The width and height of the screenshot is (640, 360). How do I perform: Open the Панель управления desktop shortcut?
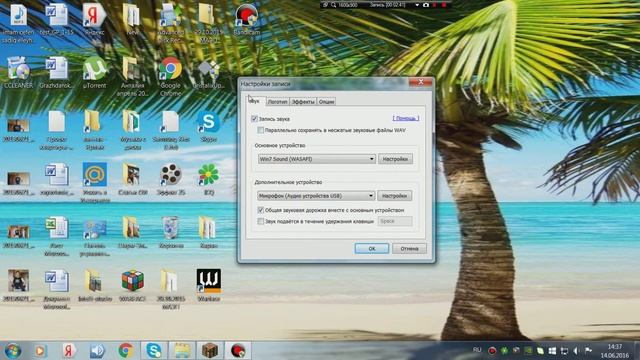point(95,237)
